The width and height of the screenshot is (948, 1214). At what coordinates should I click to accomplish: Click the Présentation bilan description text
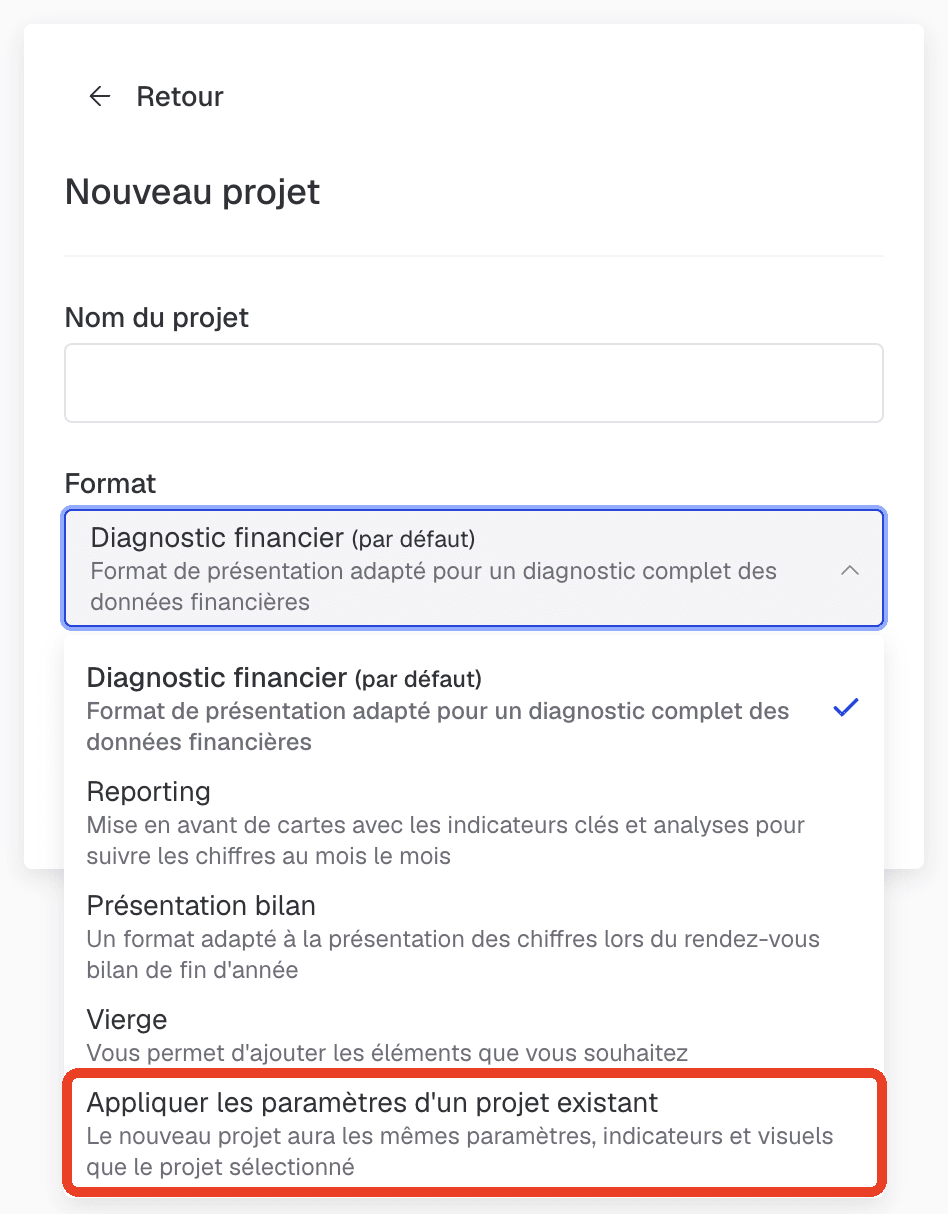point(454,954)
